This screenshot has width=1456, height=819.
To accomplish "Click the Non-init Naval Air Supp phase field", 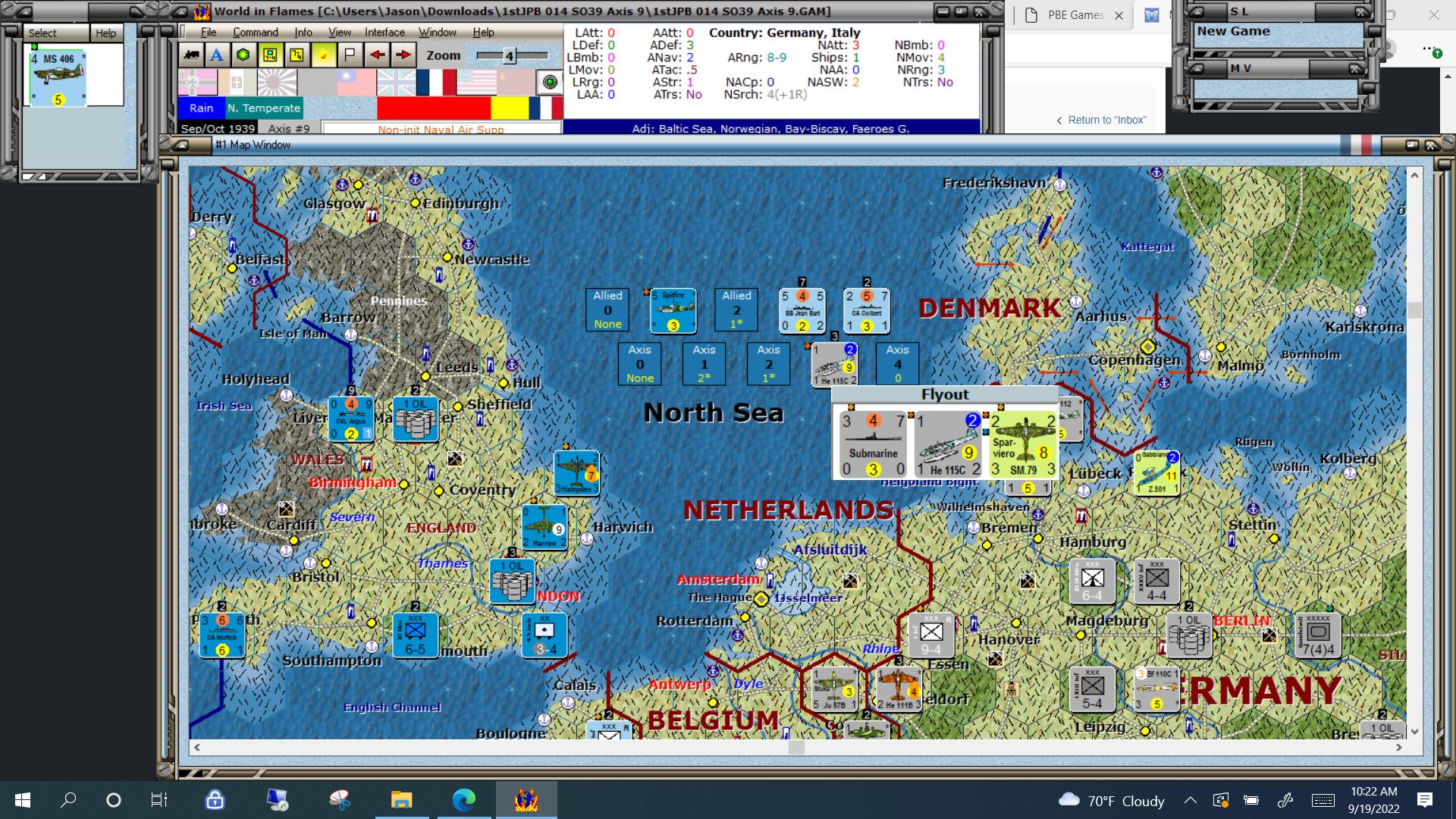I will pos(441,129).
